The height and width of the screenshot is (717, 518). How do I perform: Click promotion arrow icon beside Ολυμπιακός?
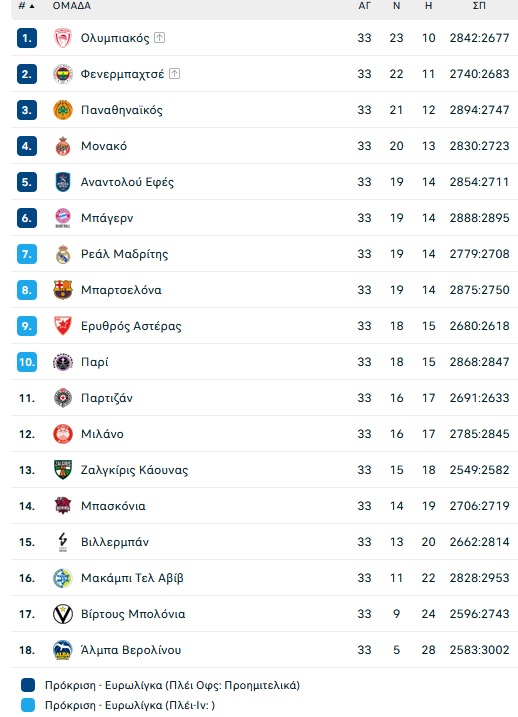(159, 37)
